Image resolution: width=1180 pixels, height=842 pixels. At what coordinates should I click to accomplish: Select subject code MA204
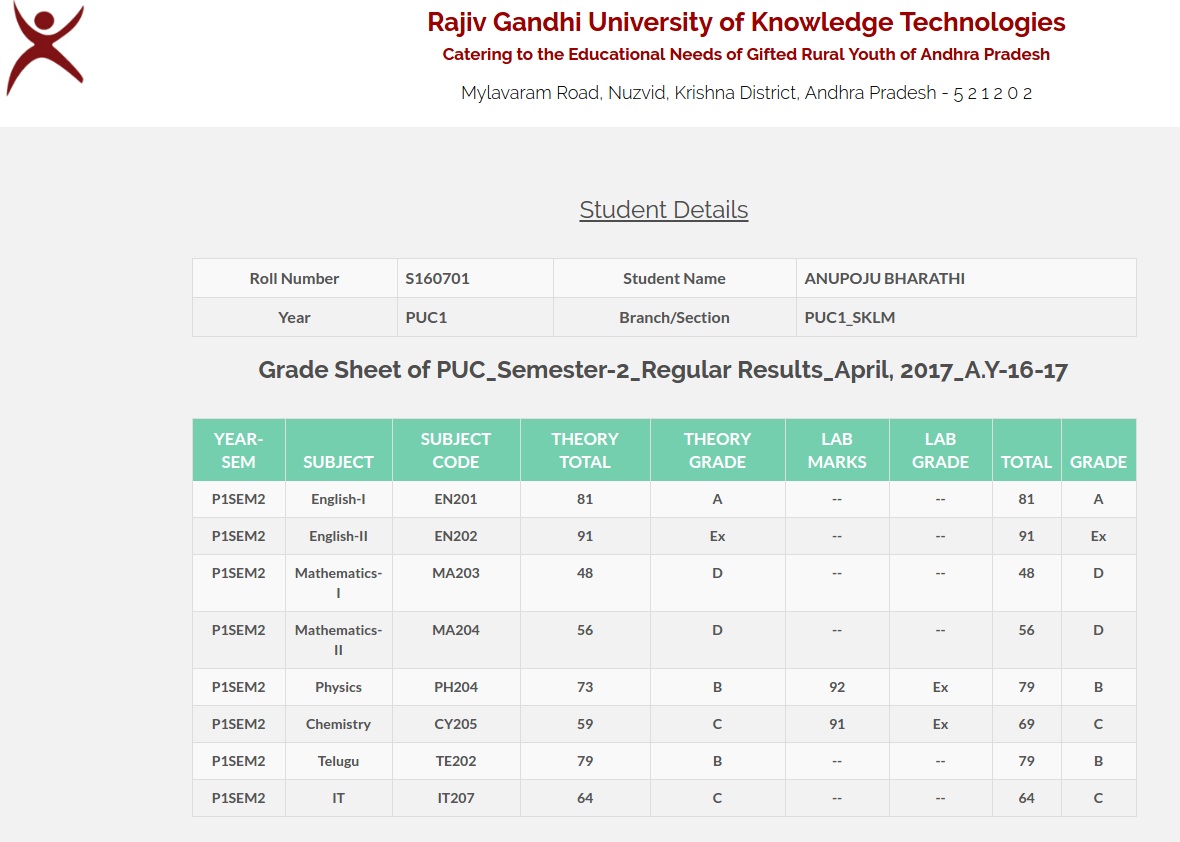click(456, 630)
